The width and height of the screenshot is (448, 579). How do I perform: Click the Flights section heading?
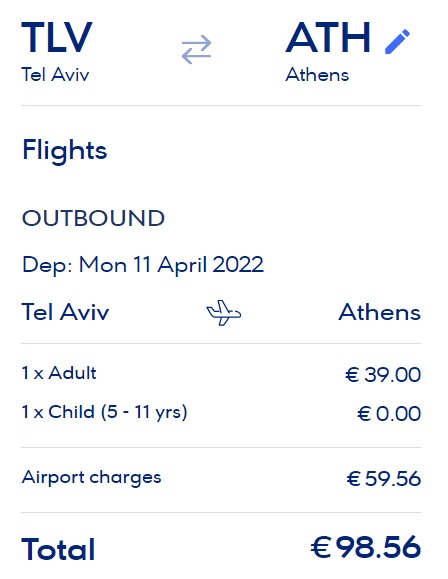[x=65, y=151]
